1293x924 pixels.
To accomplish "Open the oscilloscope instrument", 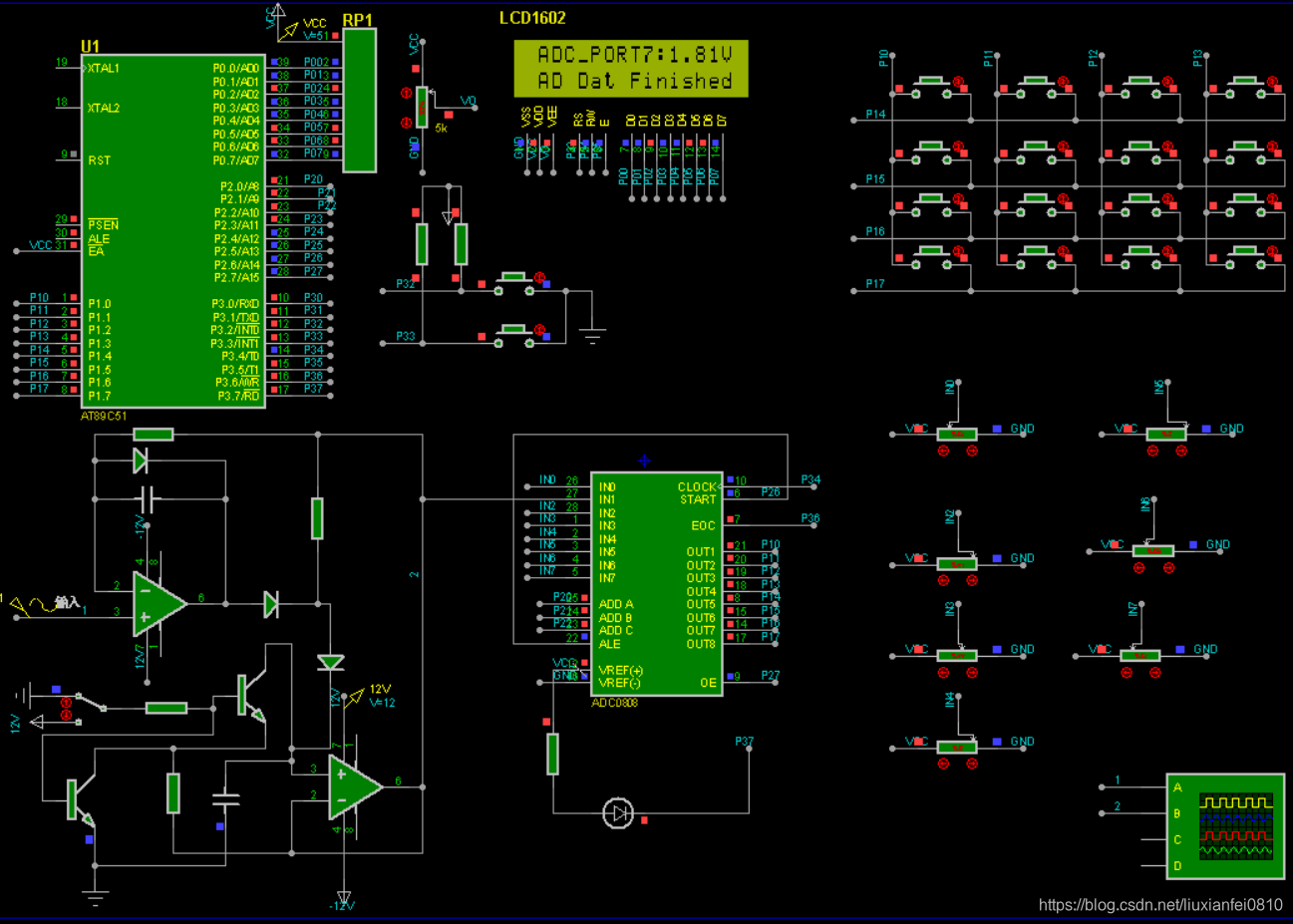I will tap(1225, 826).
